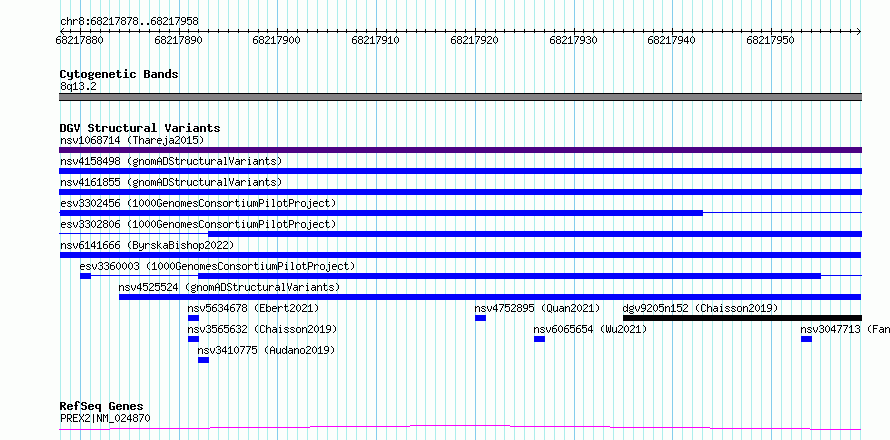
Task: Click the leftmost small block of esv3360003
Action: [x=85, y=276]
